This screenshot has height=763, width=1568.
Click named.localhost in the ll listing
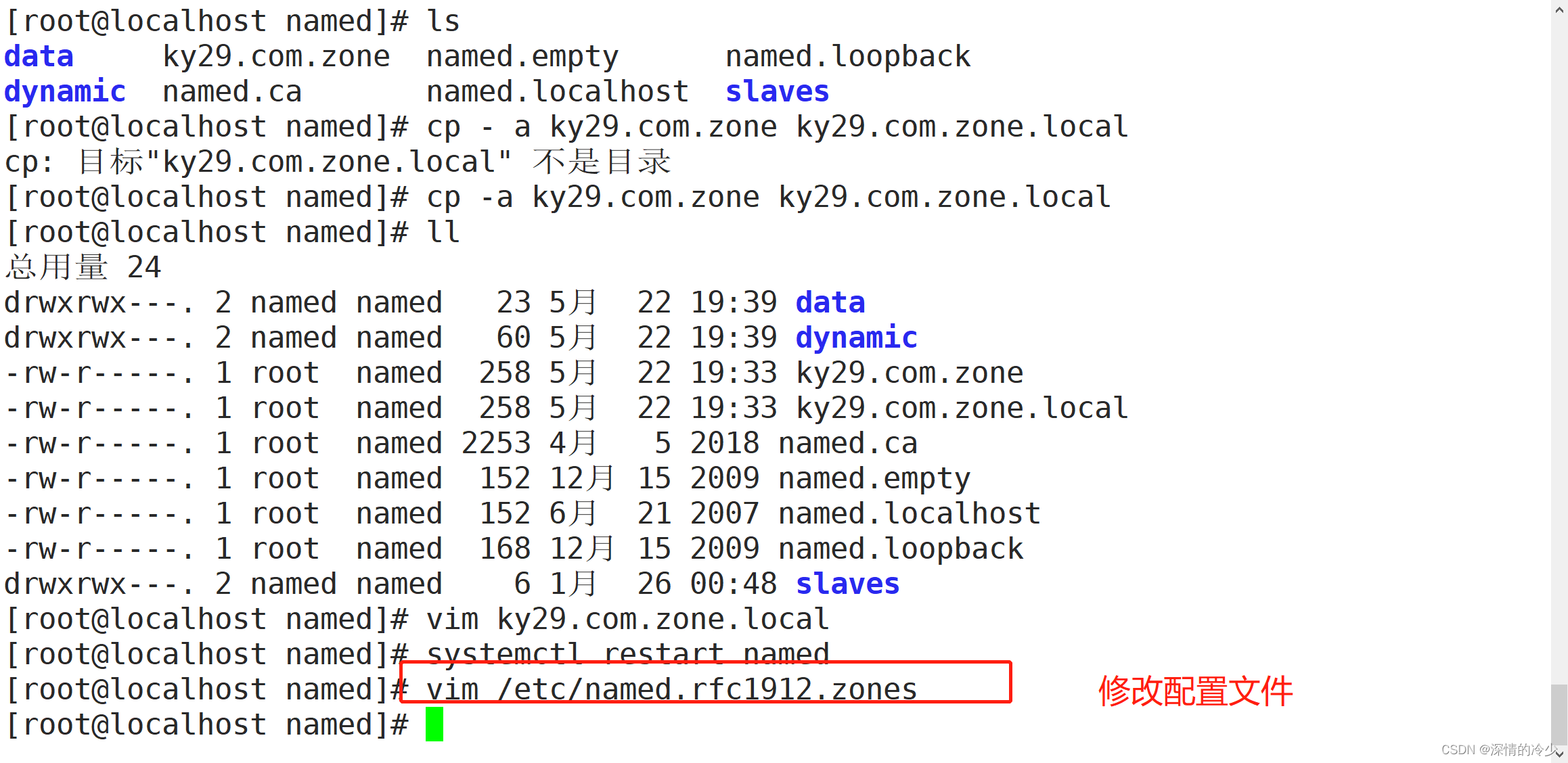(909, 513)
